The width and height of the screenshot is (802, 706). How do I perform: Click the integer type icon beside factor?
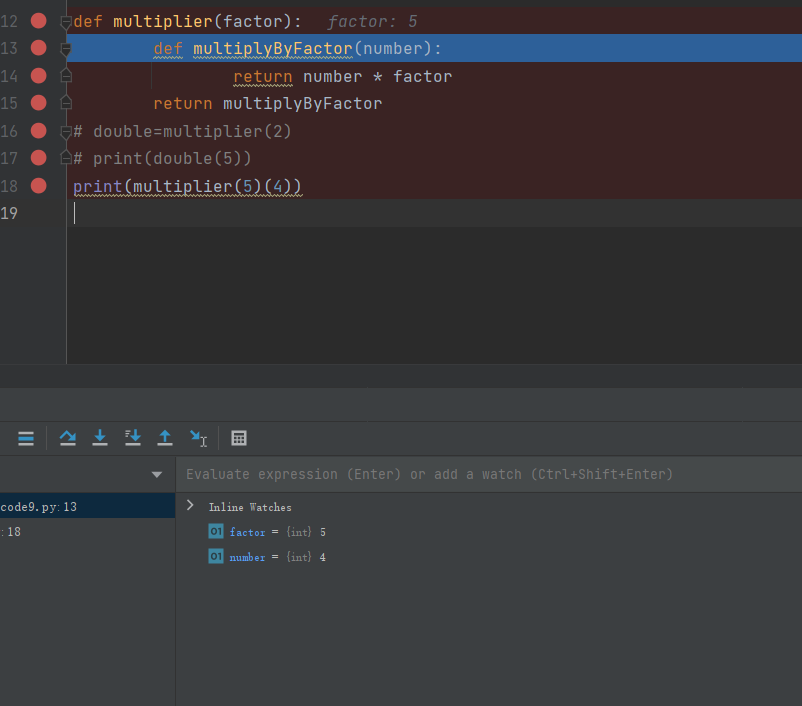pos(216,532)
